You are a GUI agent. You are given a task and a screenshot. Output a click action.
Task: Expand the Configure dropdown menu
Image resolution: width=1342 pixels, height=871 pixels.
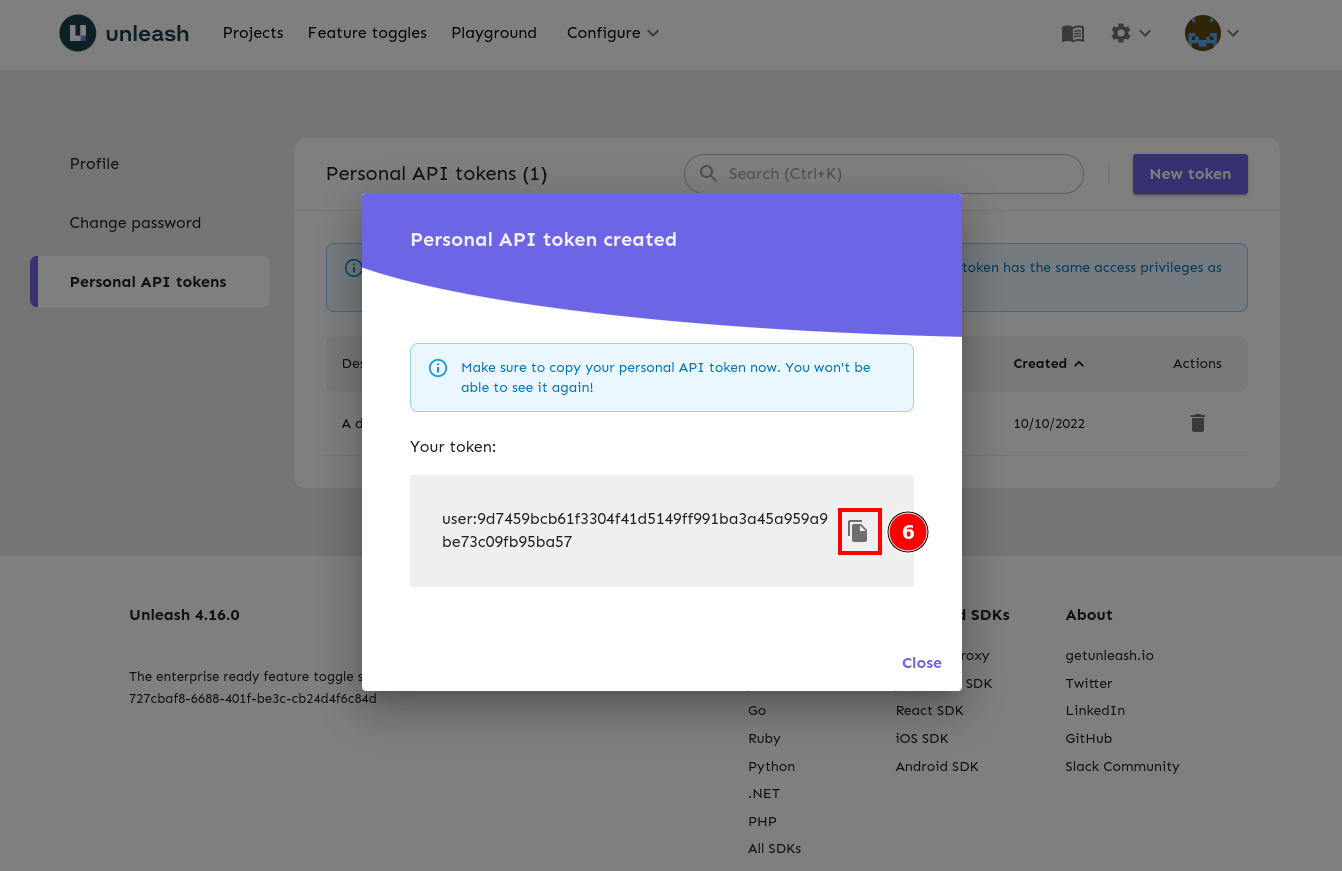pyautogui.click(x=612, y=33)
